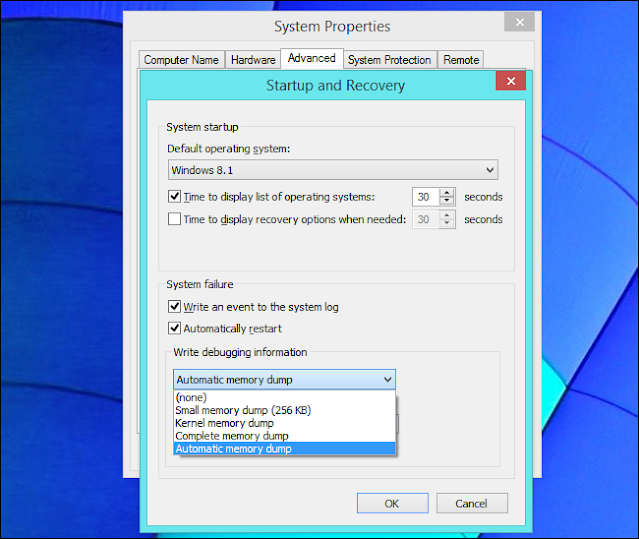Disable Automatically restart checkbox
The width and height of the screenshot is (639, 539).
tap(174, 328)
